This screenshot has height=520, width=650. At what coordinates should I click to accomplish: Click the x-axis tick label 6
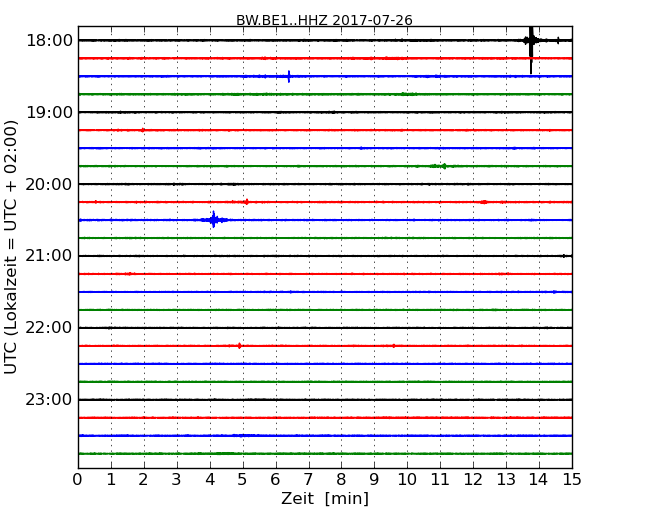pyautogui.click(x=275, y=479)
